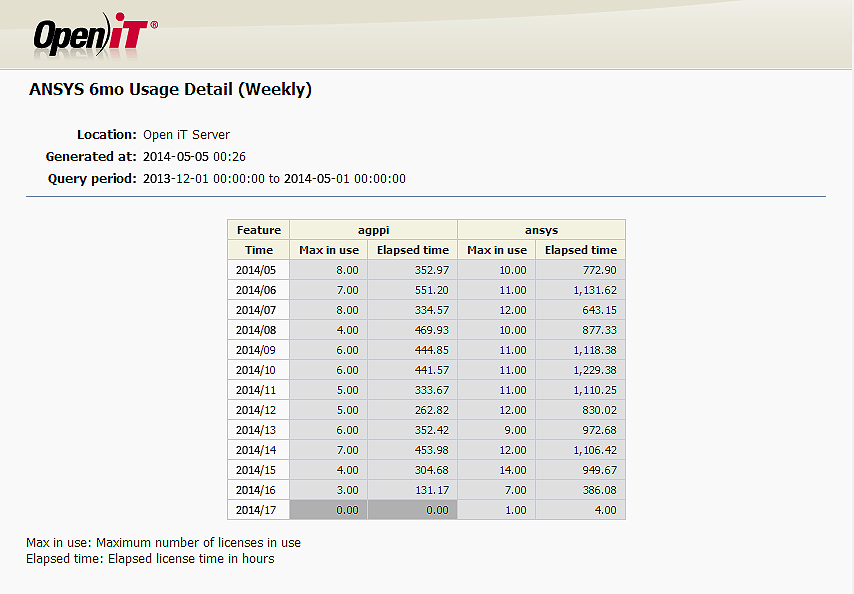Viewport: 854px width, 594px height.
Task: Click agppi max in use 3.00
Action: click(x=329, y=490)
